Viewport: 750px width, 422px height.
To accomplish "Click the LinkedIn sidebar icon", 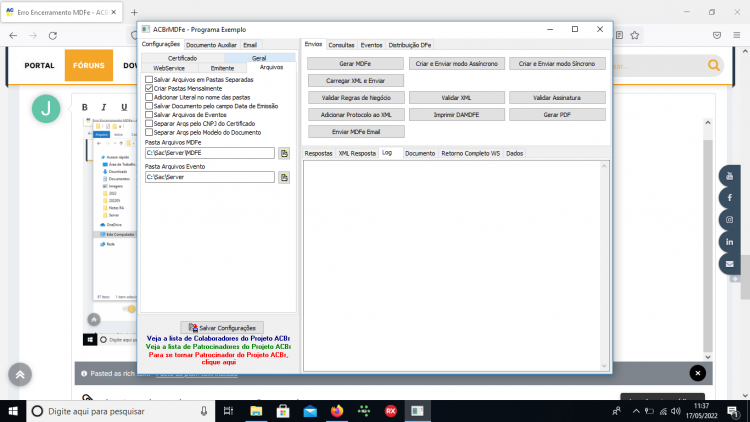I will 729,242.
